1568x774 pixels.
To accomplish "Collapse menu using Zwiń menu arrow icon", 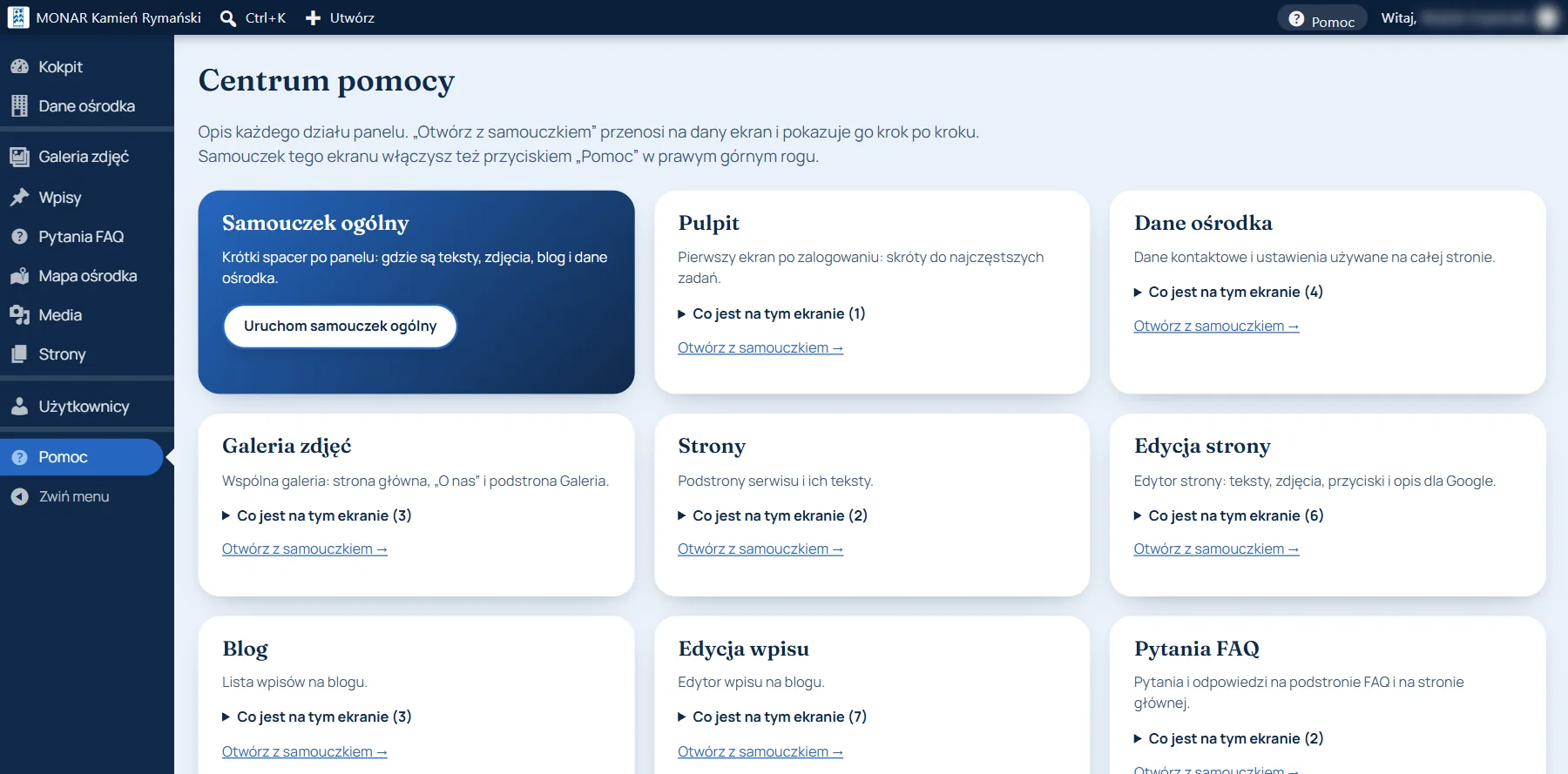I will [x=19, y=496].
